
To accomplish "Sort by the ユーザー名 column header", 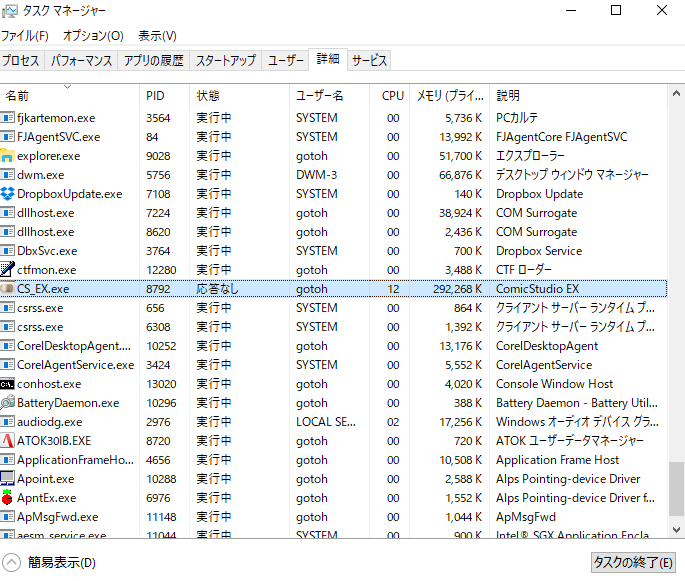I will 329,96.
